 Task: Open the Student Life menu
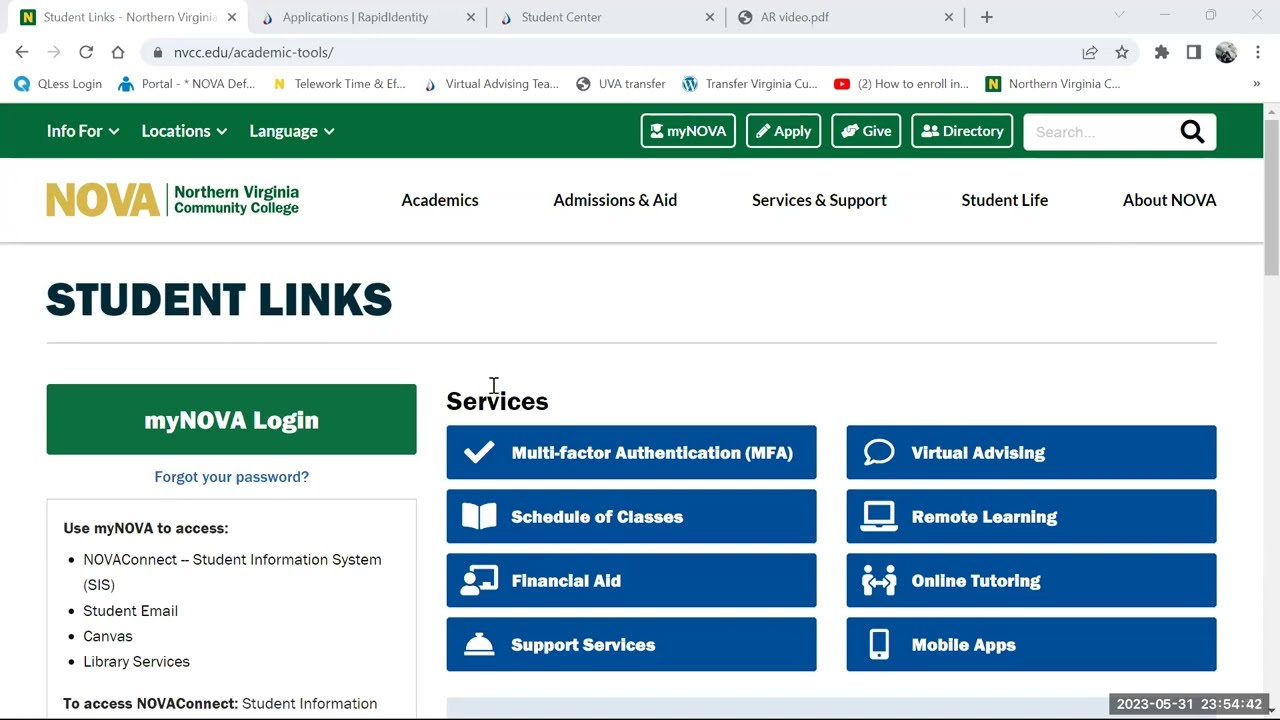pyautogui.click(x=1004, y=200)
